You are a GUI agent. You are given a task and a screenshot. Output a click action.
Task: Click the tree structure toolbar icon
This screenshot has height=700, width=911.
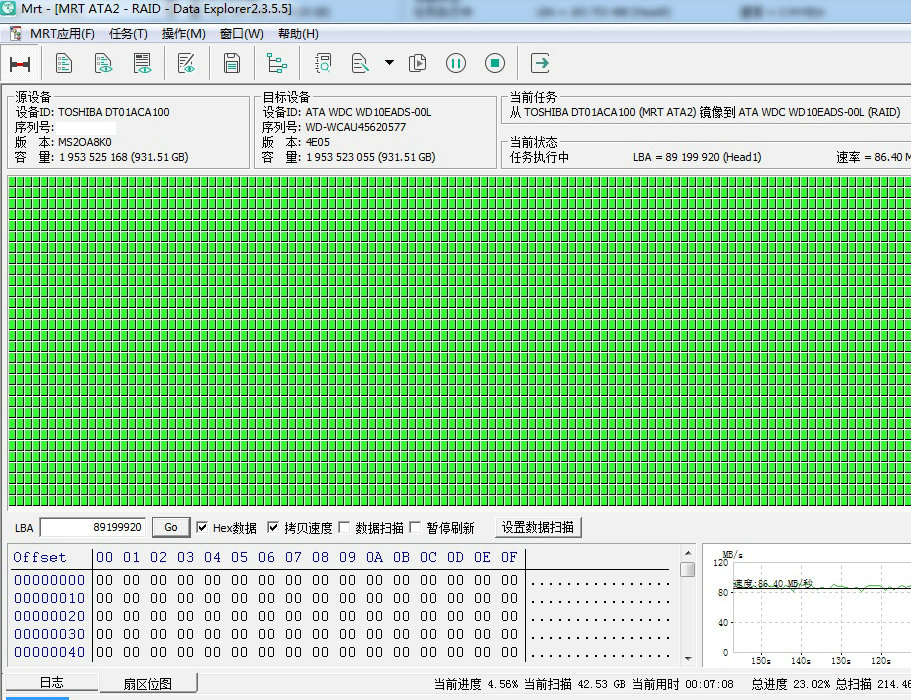277,63
